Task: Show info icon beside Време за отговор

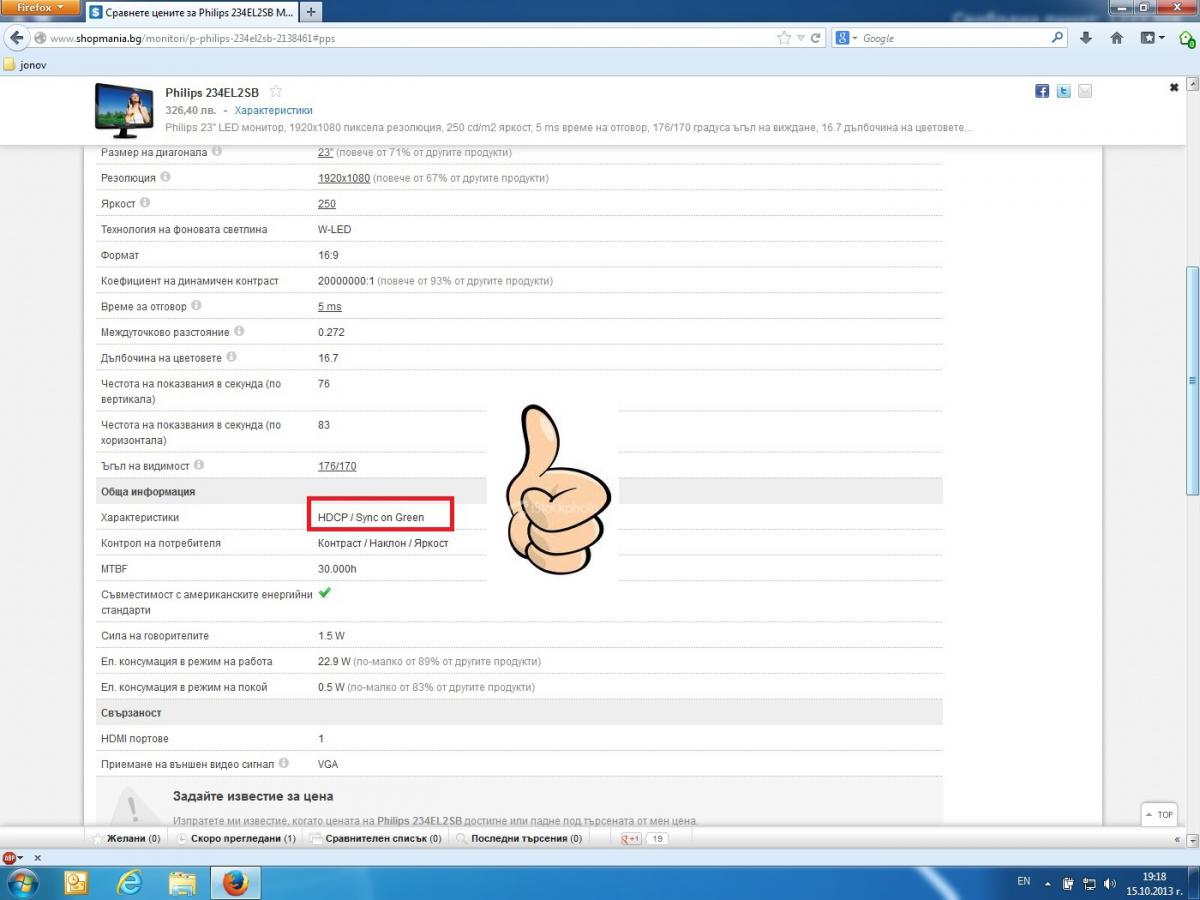Action: pos(196,306)
